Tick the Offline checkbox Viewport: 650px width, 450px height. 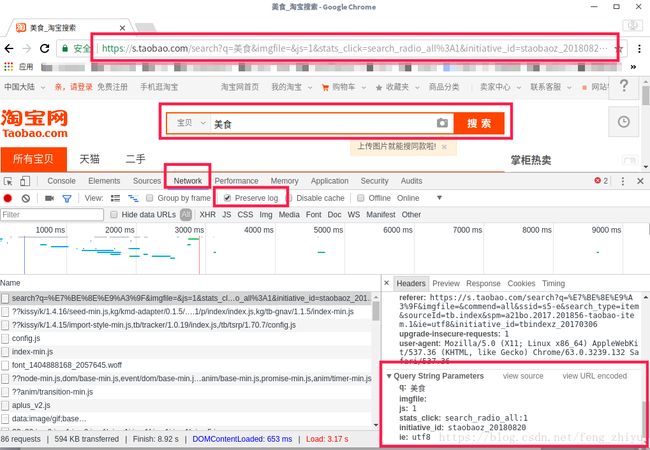pos(361,198)
